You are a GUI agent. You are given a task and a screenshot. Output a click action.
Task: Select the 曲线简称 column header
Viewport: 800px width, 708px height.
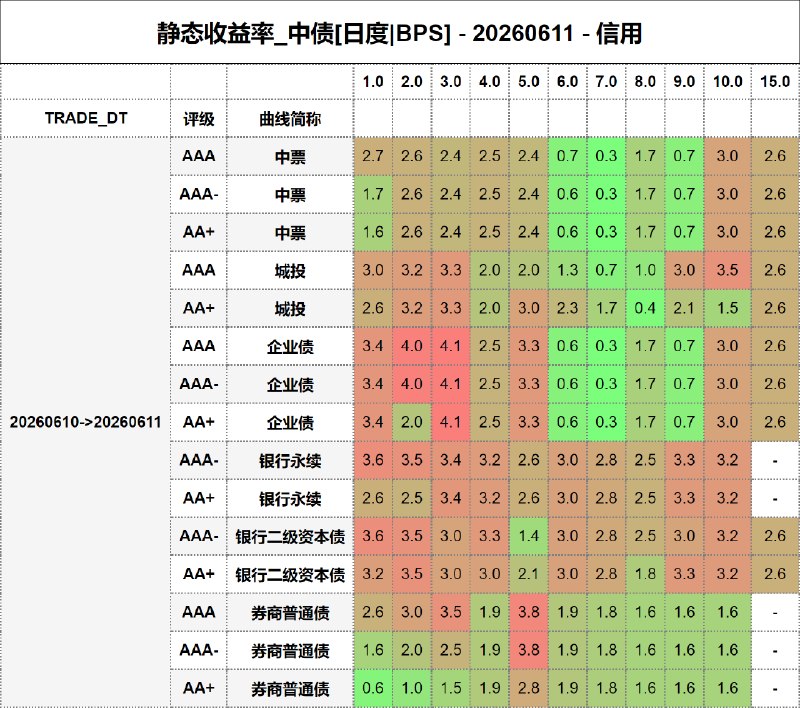pos(290,119)
